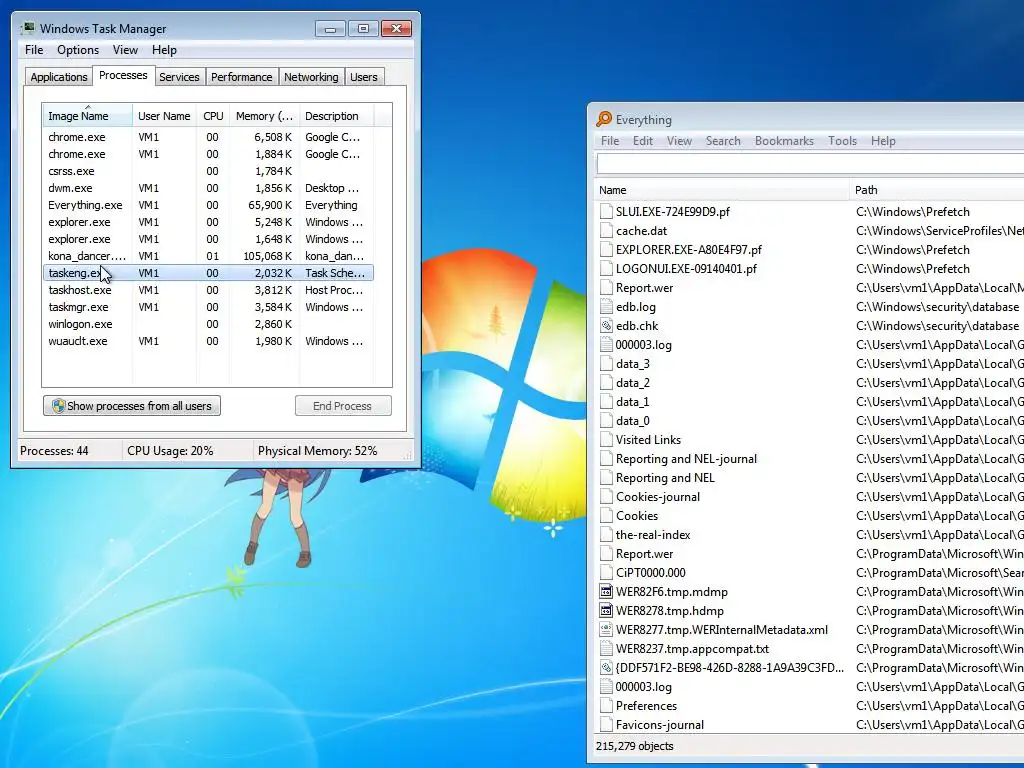
Task: Switch to the Users tab
Action: (363, 77)
